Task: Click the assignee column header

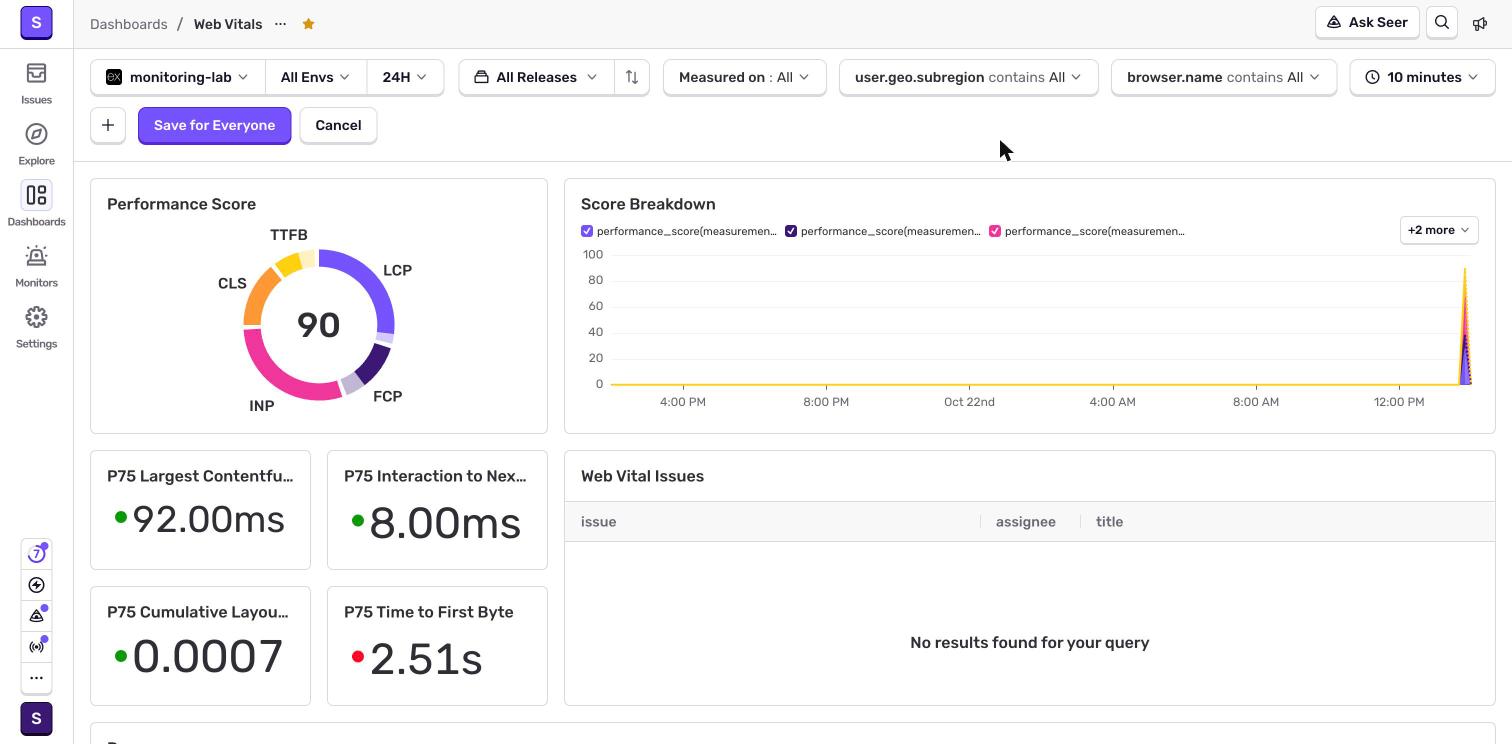Action: tap(1025, 521)
